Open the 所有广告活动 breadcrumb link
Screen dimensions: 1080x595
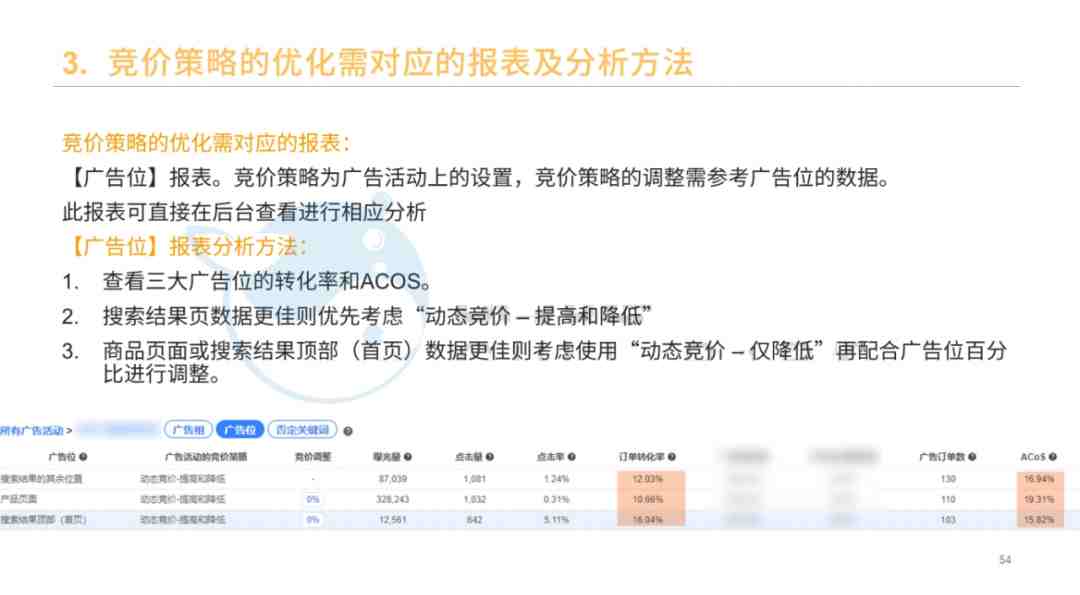coord(32,430)
